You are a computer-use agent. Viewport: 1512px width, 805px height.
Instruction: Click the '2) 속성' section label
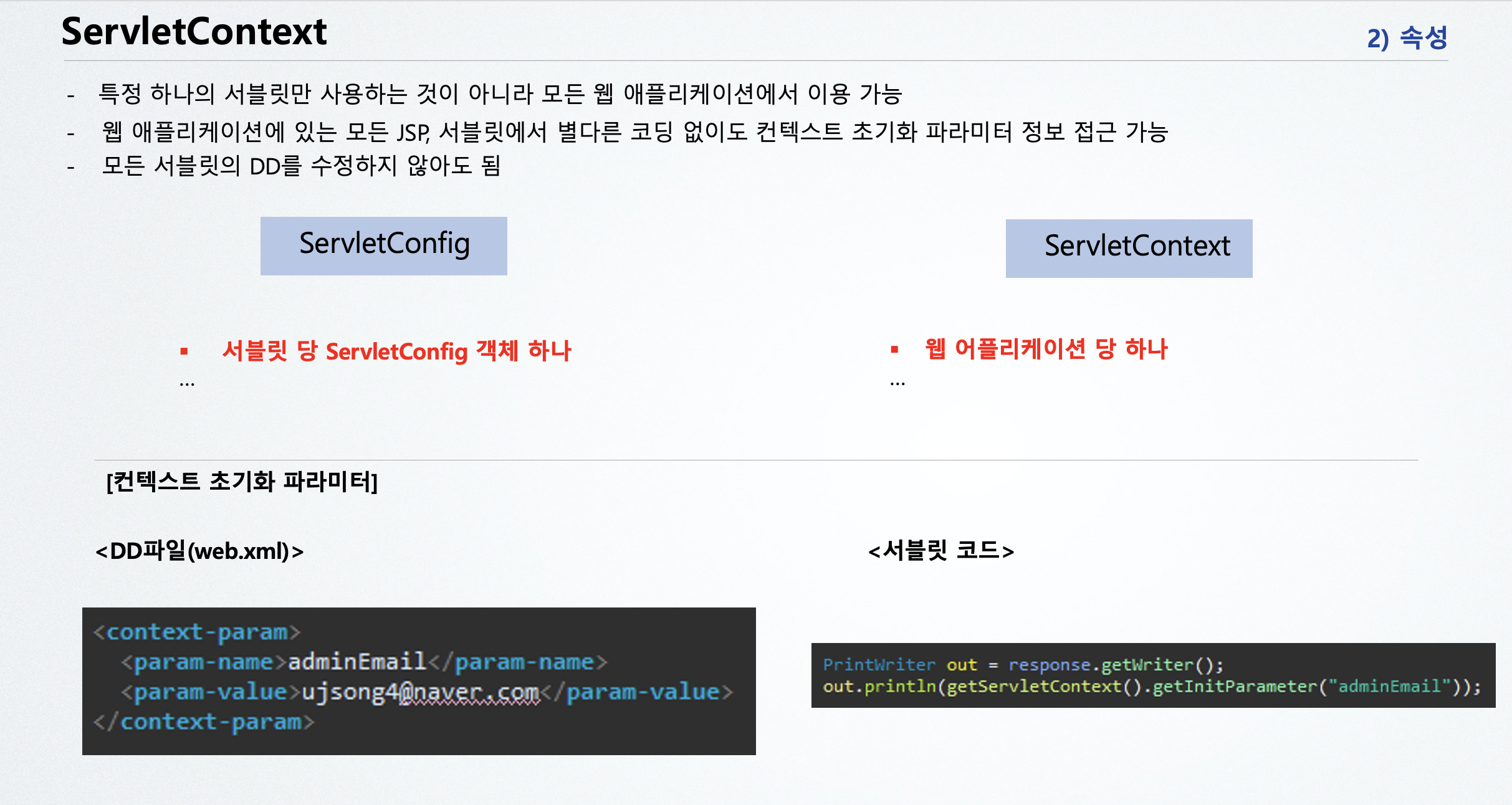1407,38
